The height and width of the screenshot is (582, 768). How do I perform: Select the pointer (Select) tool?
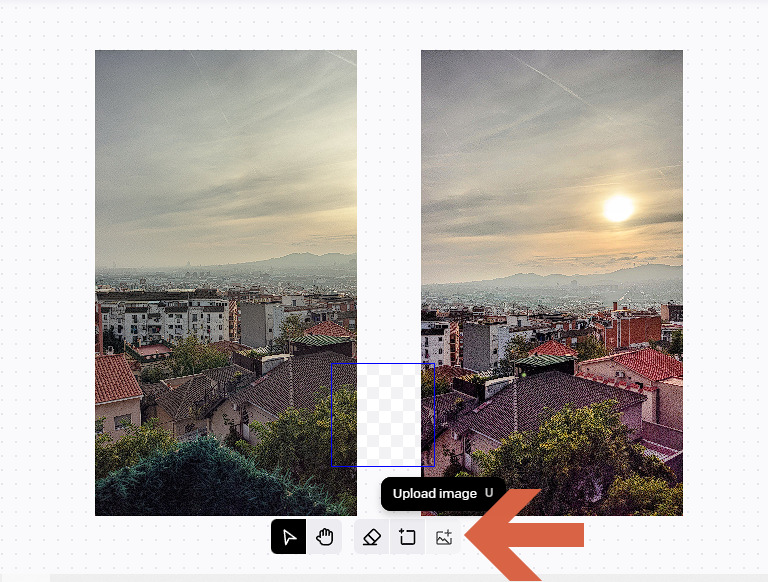(289, 537)
